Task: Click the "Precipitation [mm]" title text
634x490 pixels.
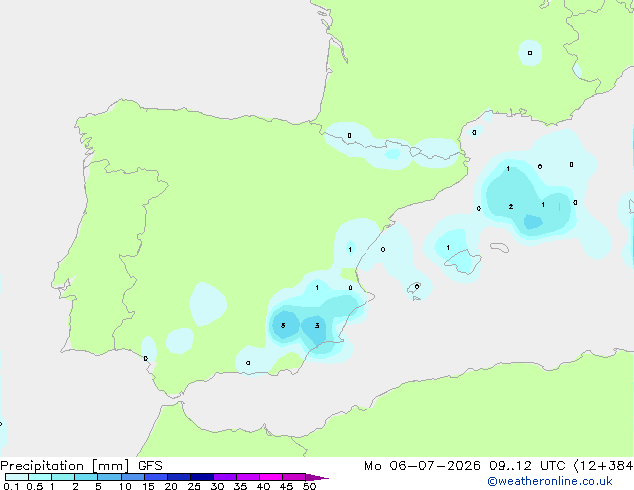Action: (x=65, y=466)
